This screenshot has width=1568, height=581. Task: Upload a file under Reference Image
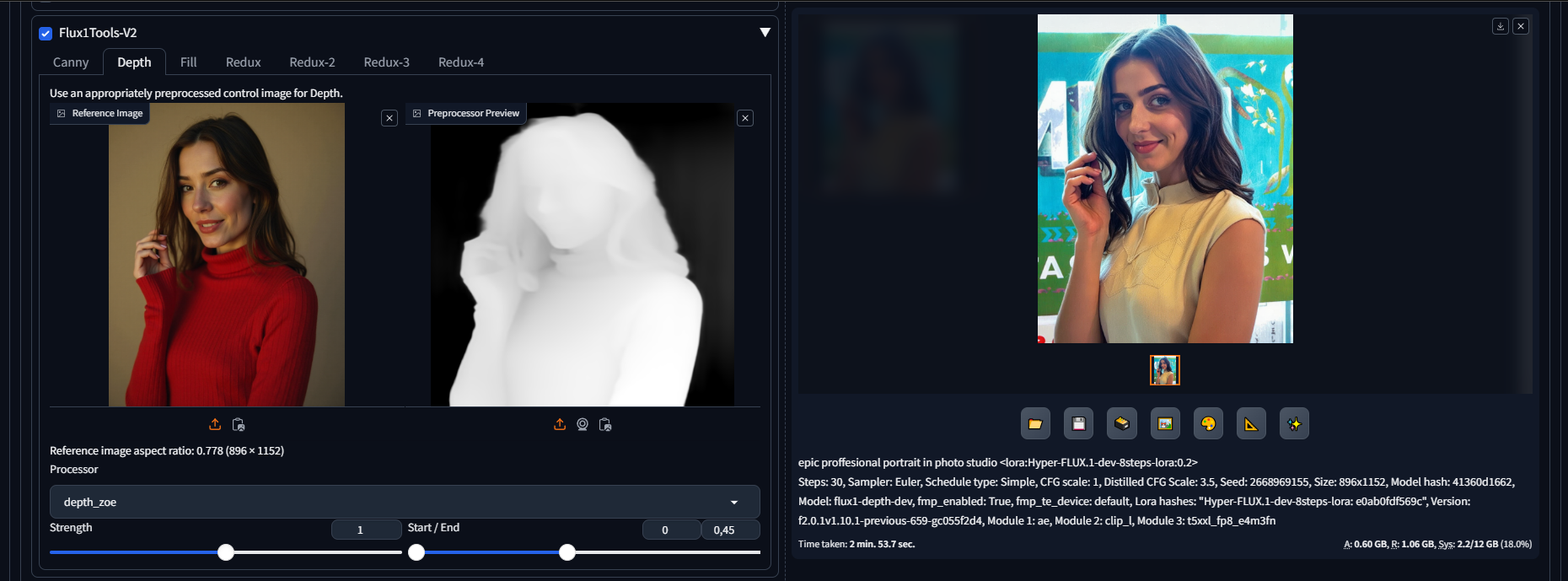[x=215, y=424]
